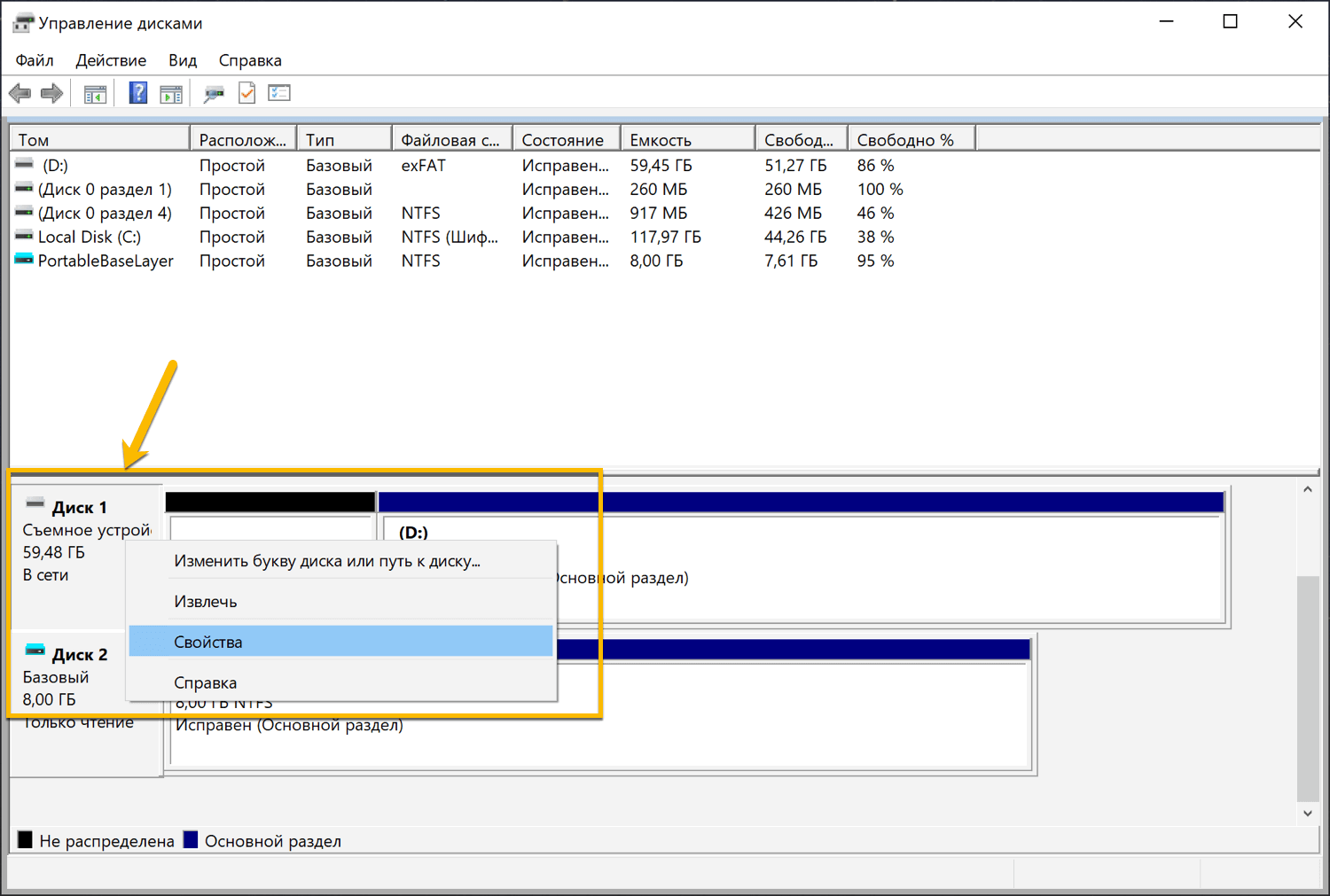Click the cyan drive icon of PortableBaseLayer

pyautogui.click(x=24, y=260)
